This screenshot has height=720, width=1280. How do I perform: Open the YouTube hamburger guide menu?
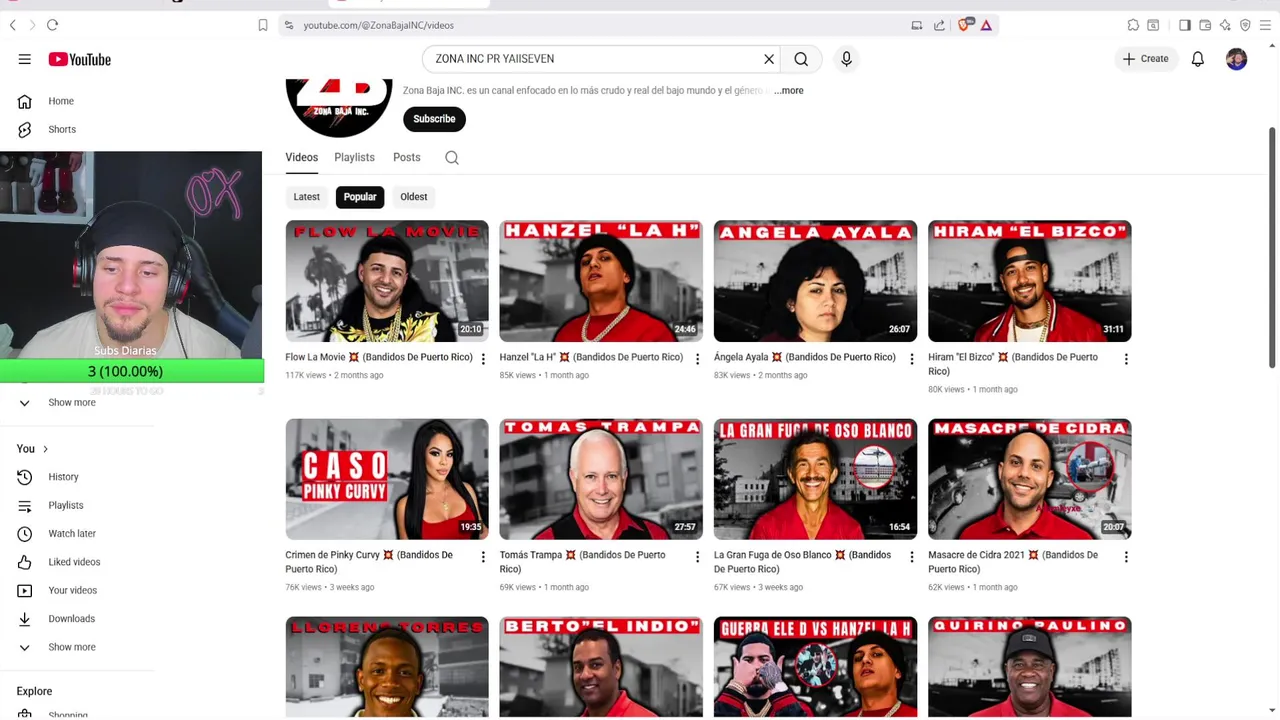point(24,59)
